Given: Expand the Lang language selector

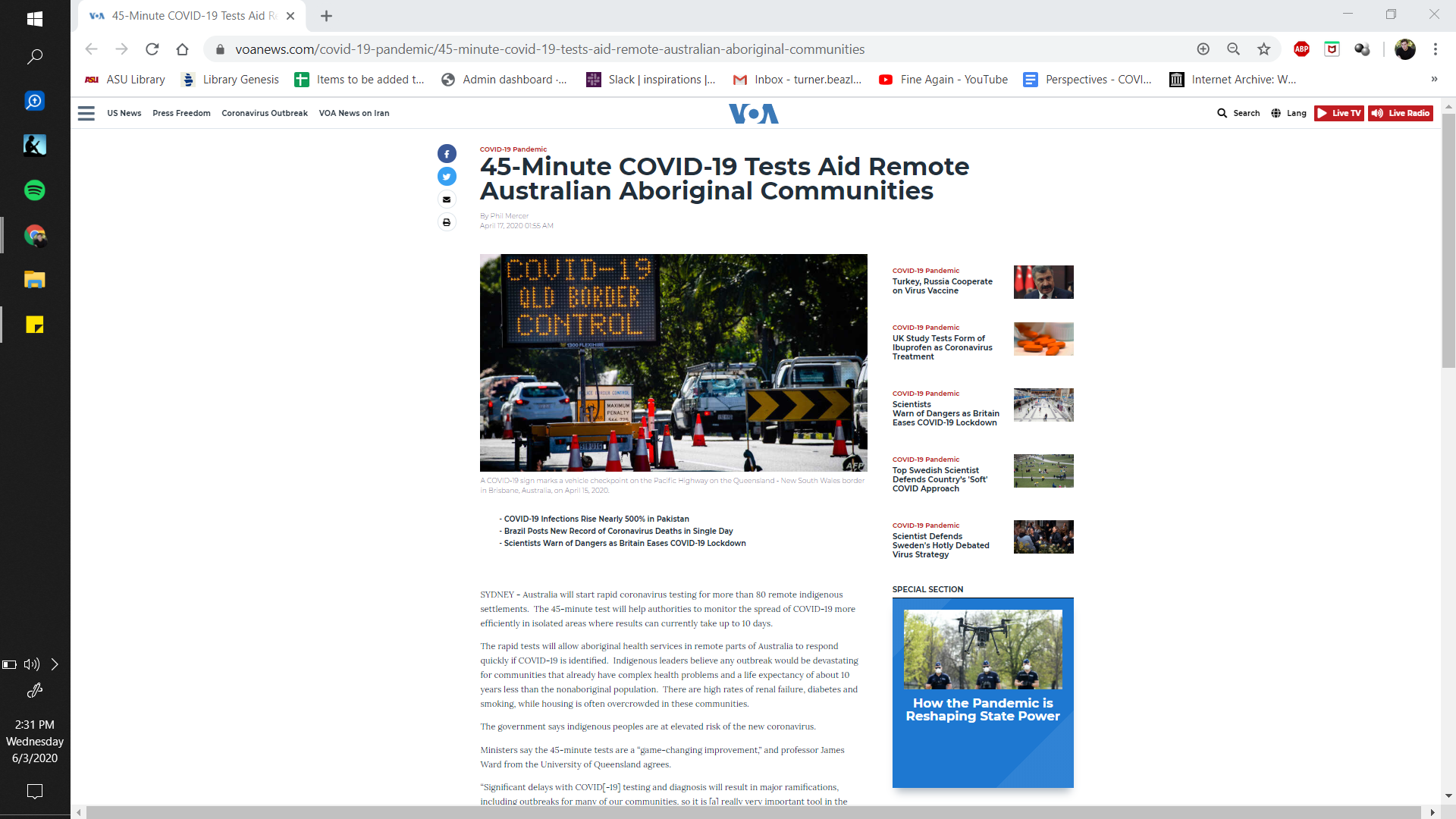Looking at the screenshot, I should pos(1288,113).
